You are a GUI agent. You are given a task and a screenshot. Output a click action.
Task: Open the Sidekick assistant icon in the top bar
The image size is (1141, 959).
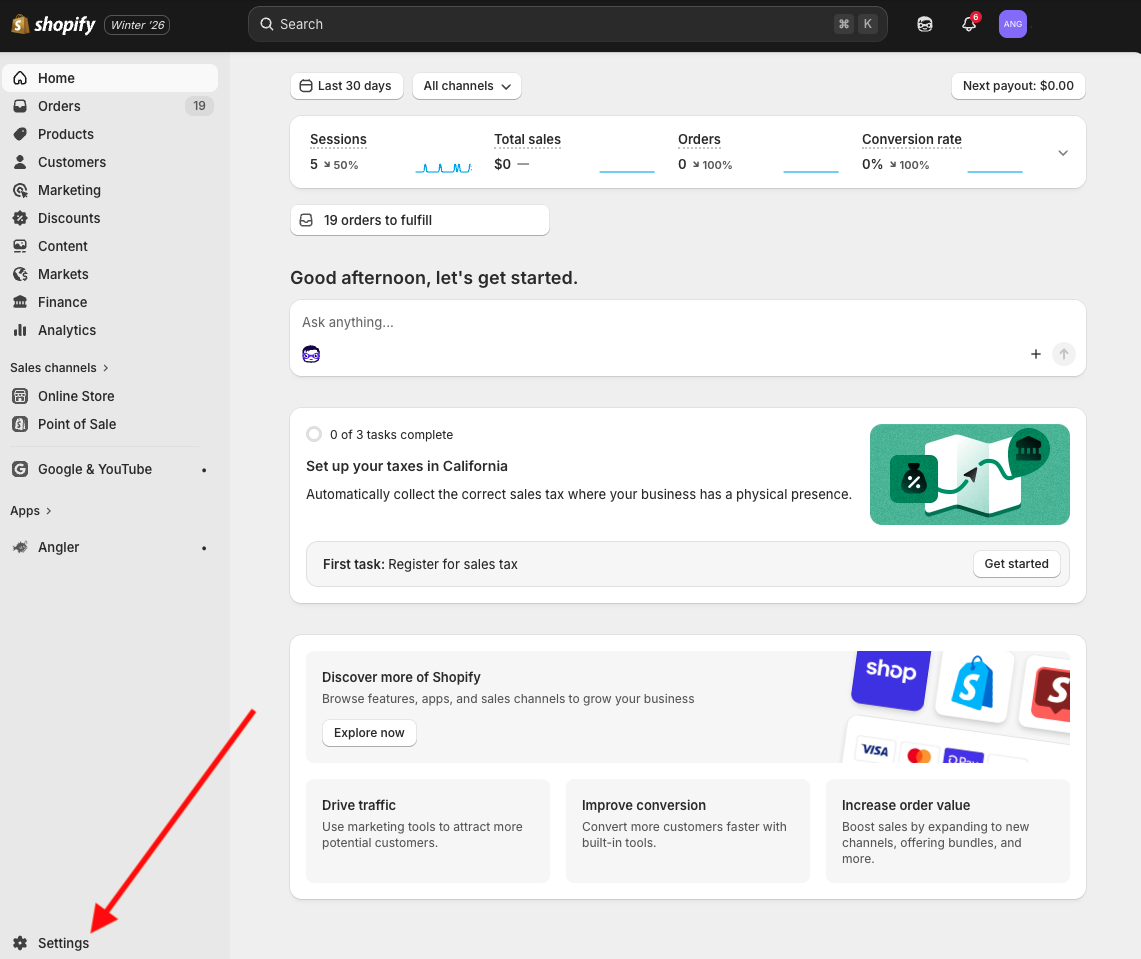click(924, 24)
